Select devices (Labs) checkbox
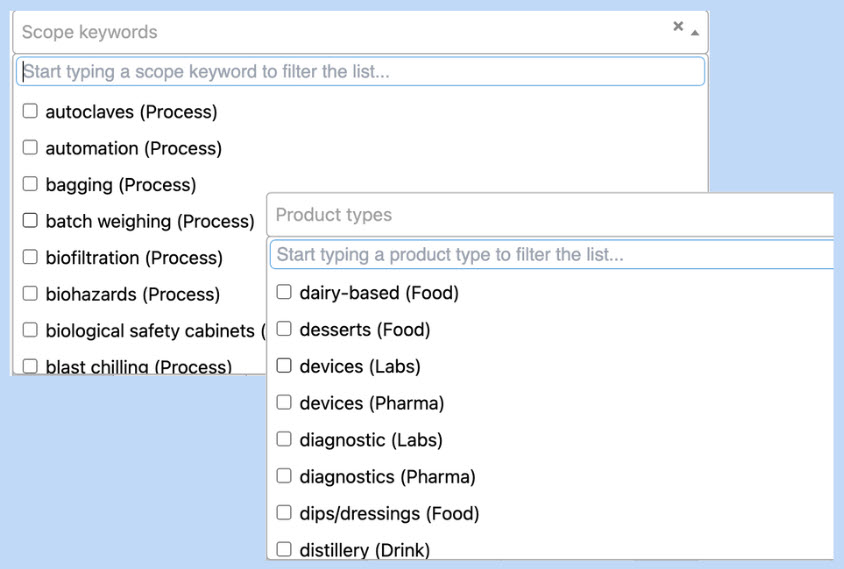844x569 pixels. coord(284,366)
